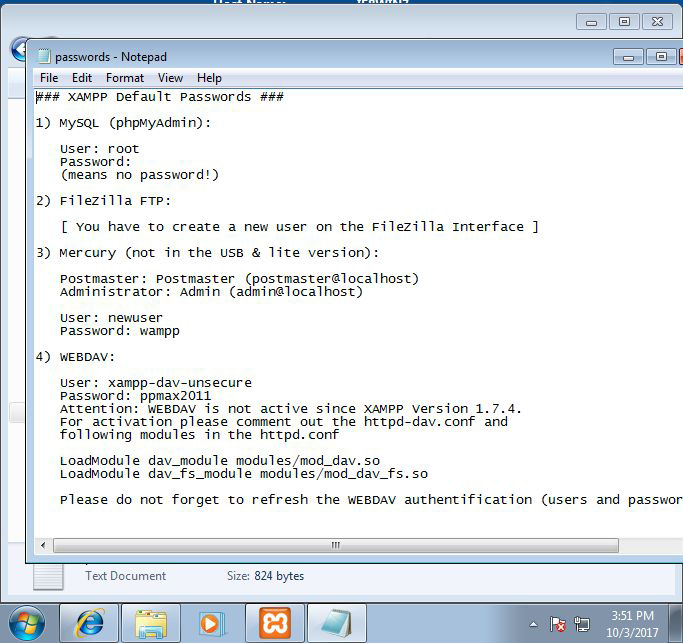The image size is (683, 643).
Task: Launch Internet Explorer from the taskbar
Action: point(89,623)
